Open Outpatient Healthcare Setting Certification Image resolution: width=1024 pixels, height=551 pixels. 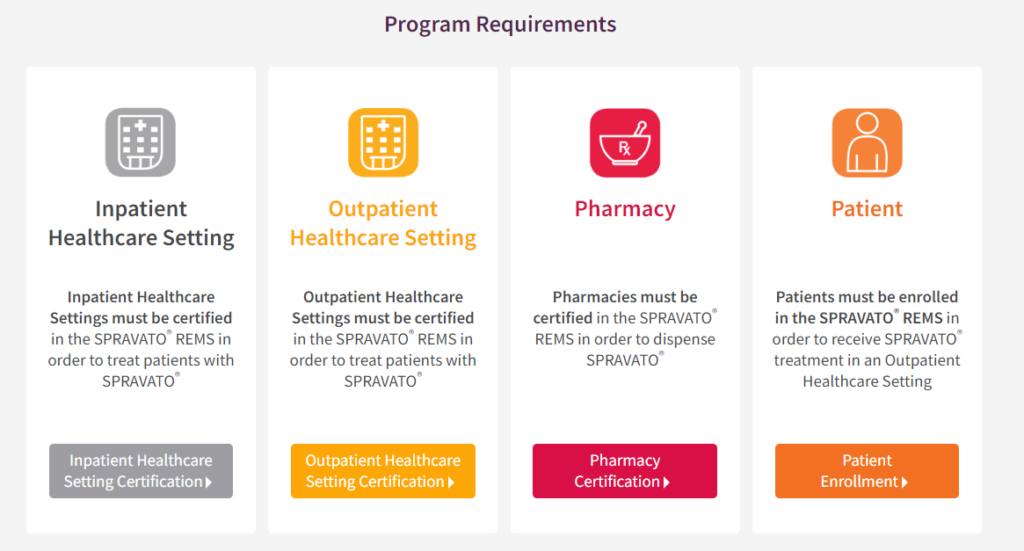pyautogui.click(x=383, y=471)
